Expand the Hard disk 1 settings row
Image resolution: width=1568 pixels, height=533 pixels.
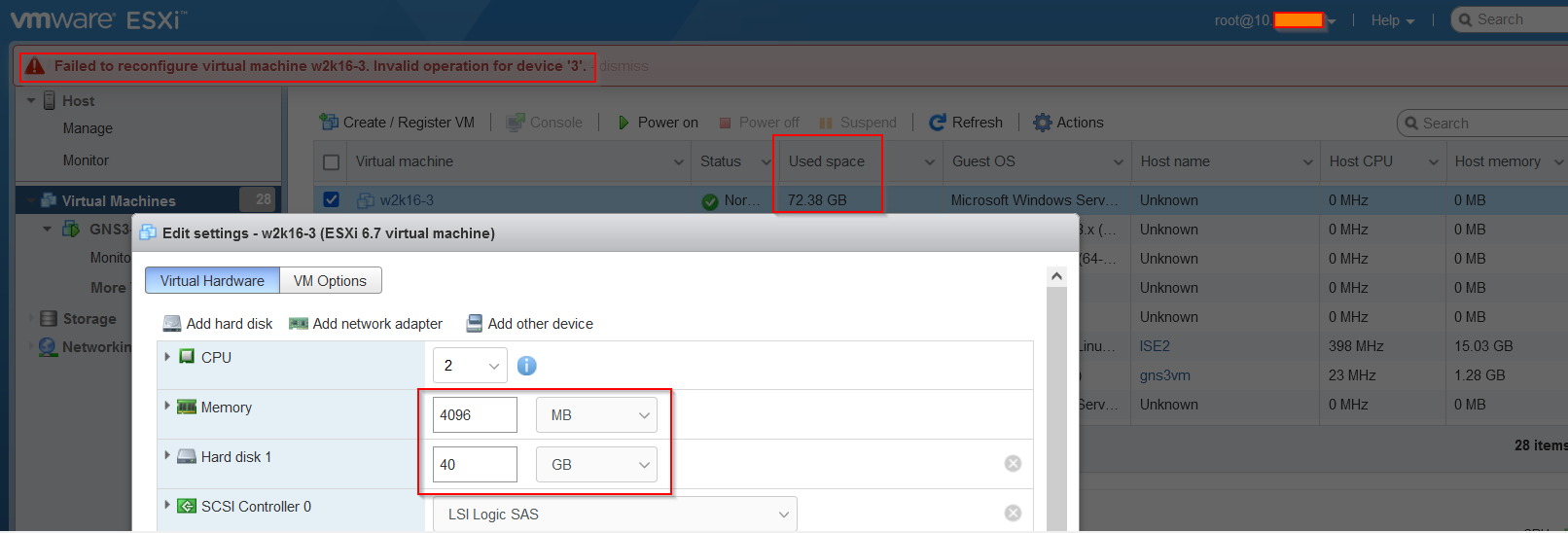click(x=167, y=456)
